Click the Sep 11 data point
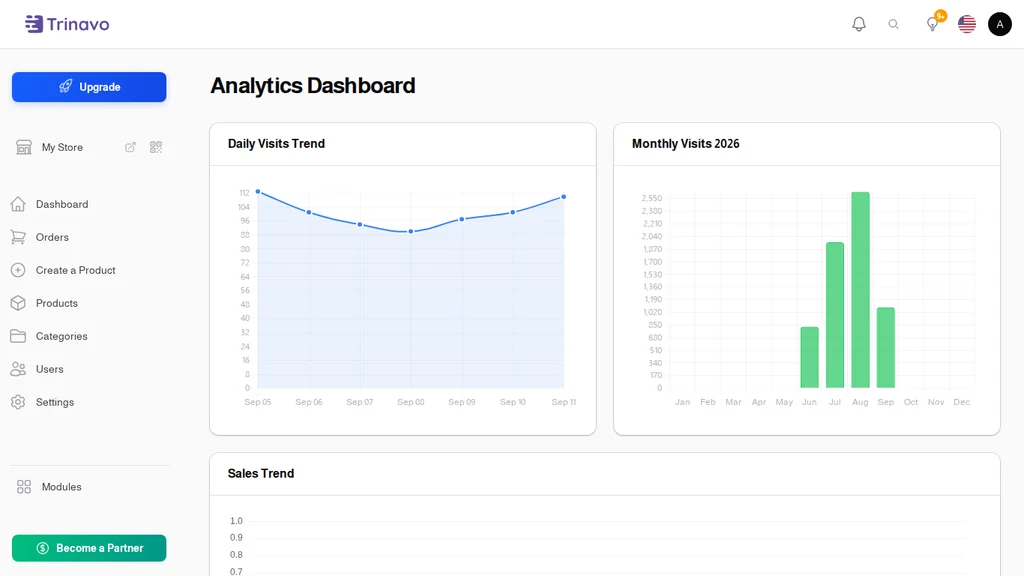This screenshot has height=576, width=1024. [564, 197]
